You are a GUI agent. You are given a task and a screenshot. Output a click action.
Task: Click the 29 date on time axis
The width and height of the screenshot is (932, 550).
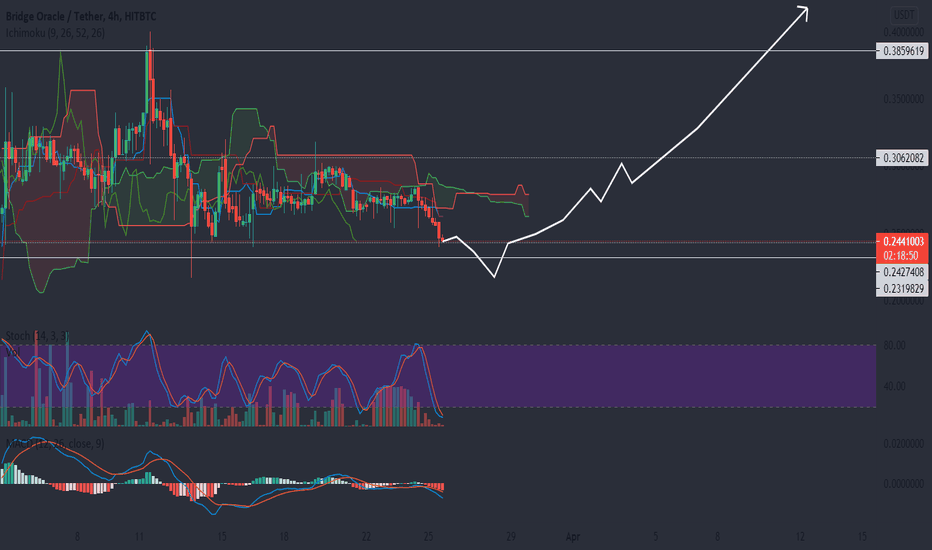coord(511,537)
